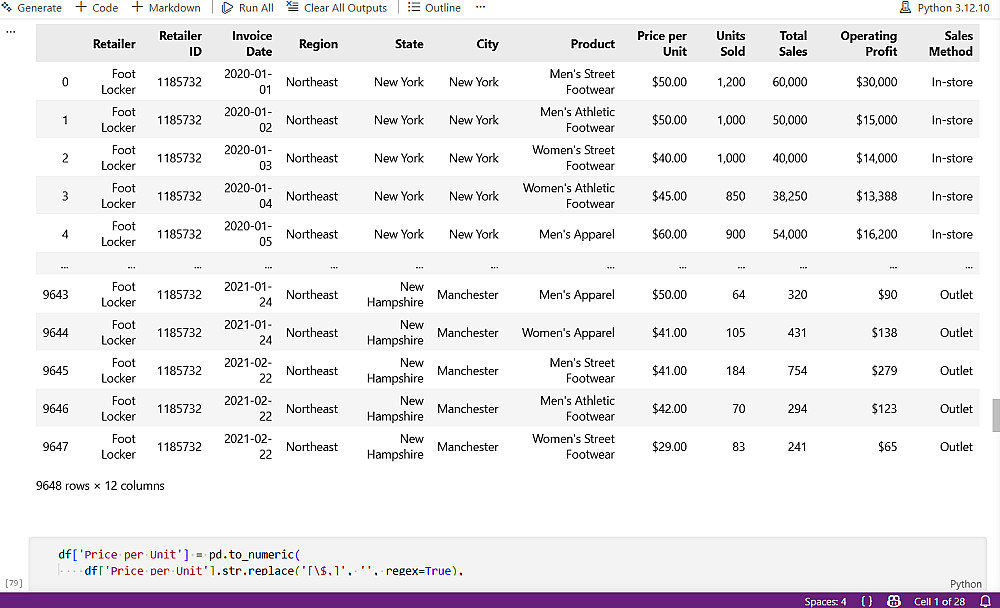Viewport: 1000px width, 608px height.
Task: Click into the Price per Unit code cell
Action: click(x=507, y=562)
